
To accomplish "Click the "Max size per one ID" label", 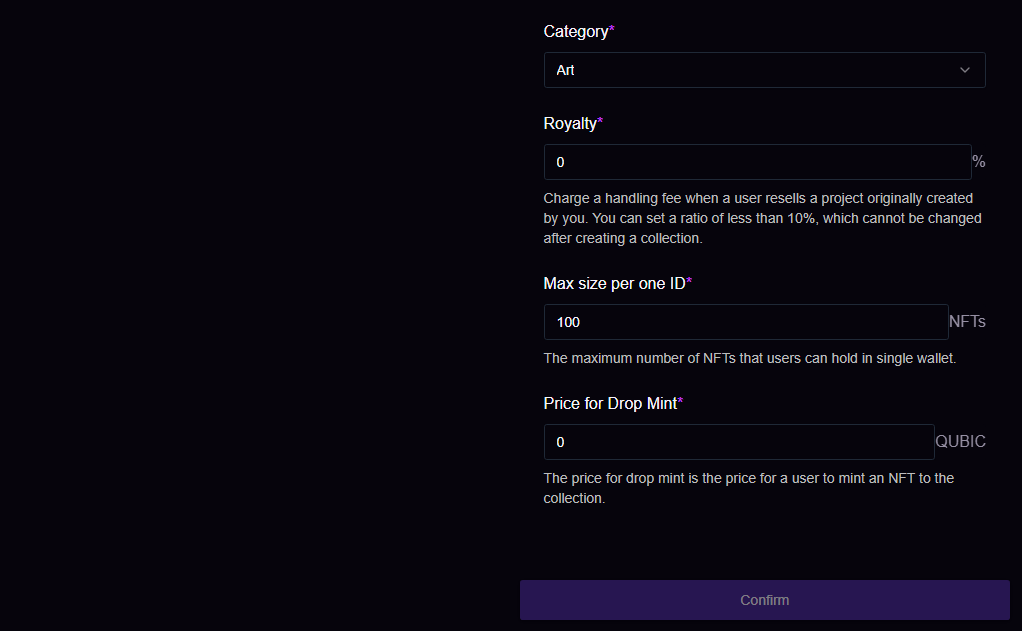I will point(614,284).
